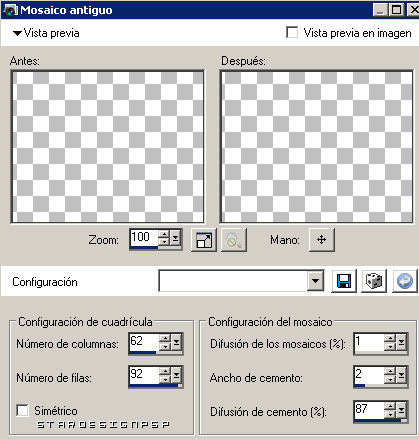Enable the Vista previa en imagen checkbox
The image size is (419, 439).
point(292,33)
